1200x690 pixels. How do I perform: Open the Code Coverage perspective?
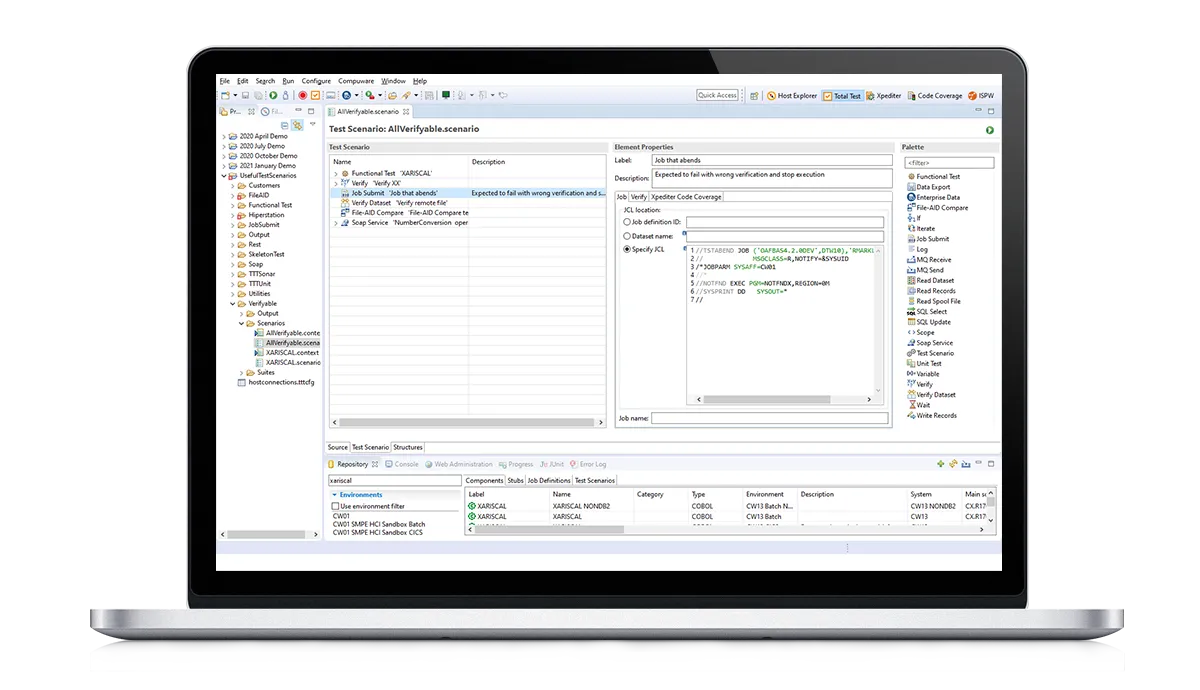pyautogui.click(x=935, y=96)
